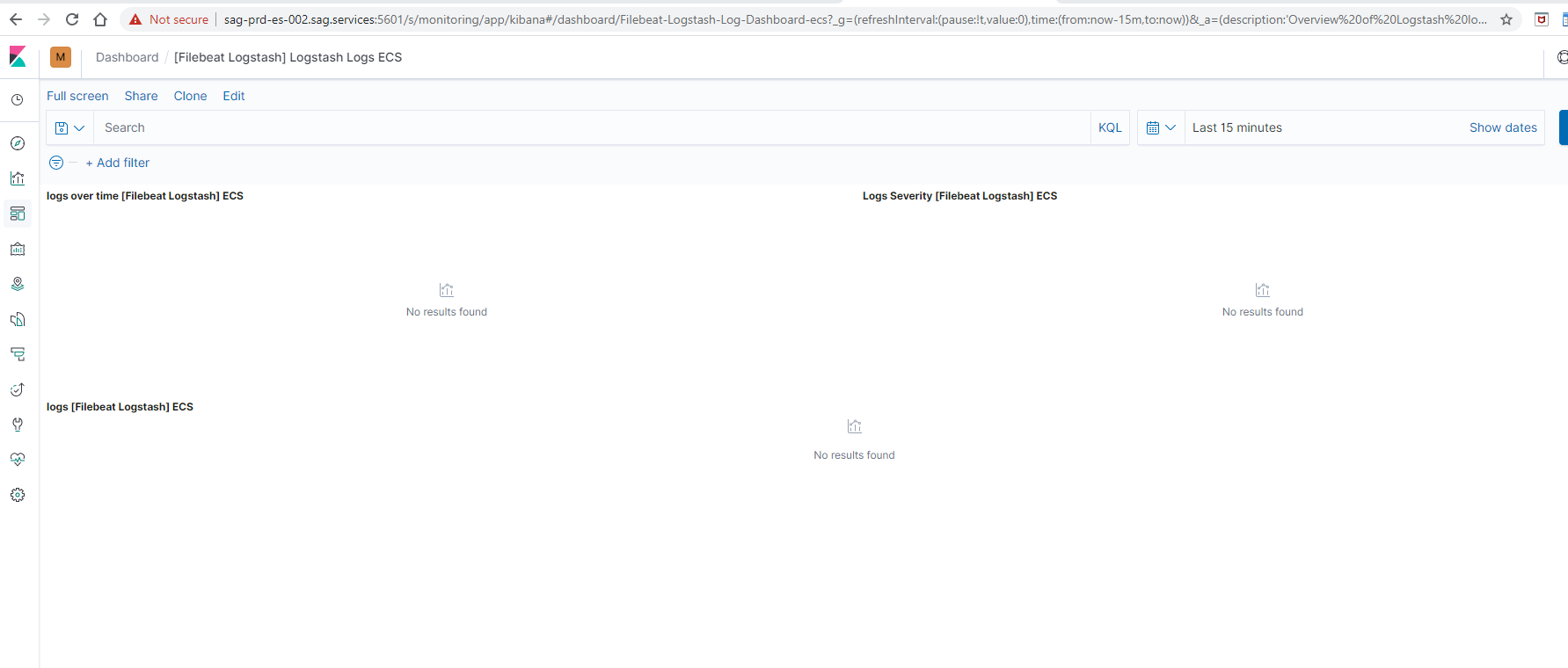The image size is (1568, 668).
Task: Reload the page in the browser
Action: [x=72, y=19]
